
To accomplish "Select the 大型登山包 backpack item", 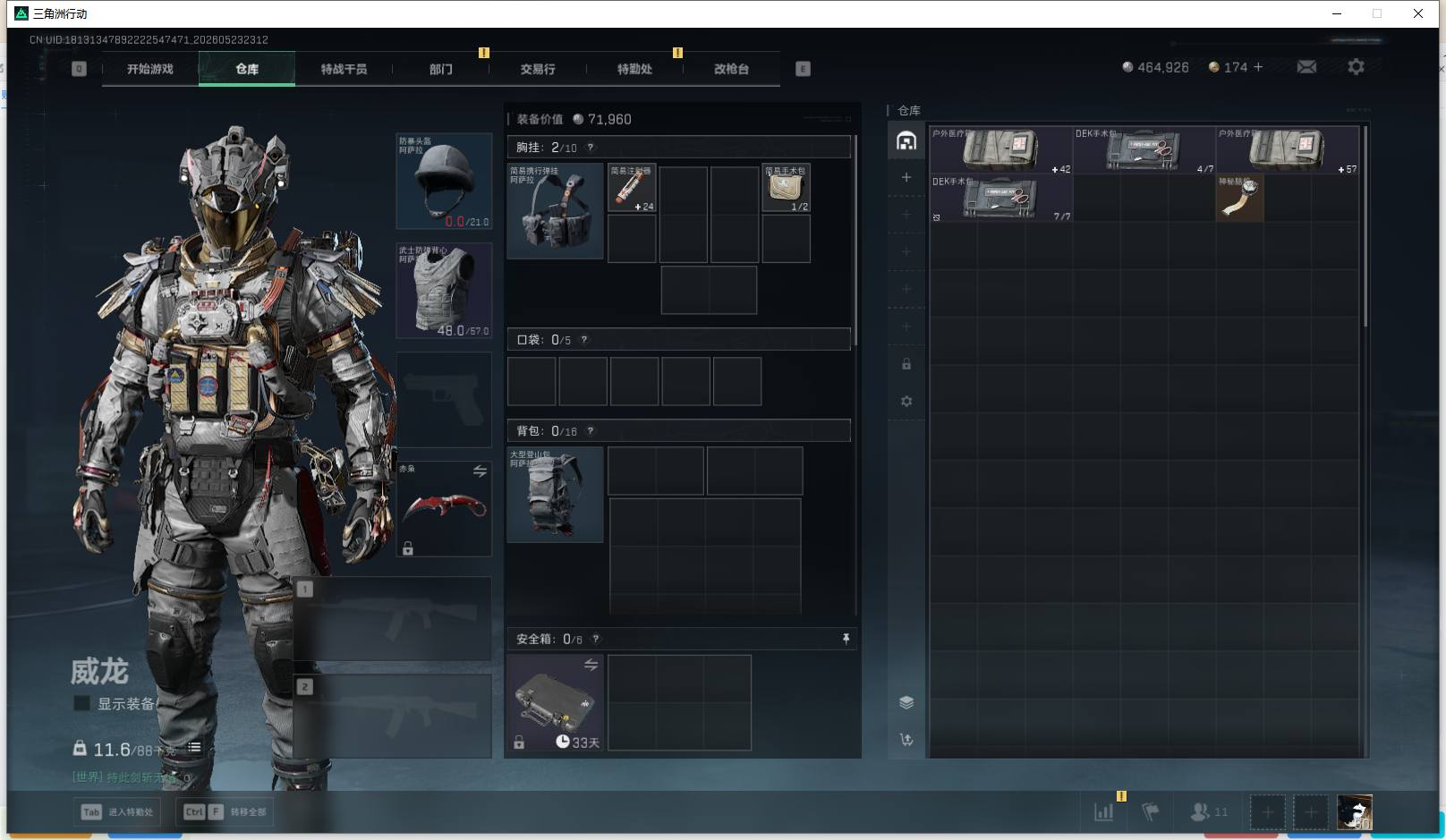I will (x=555, y=495).
